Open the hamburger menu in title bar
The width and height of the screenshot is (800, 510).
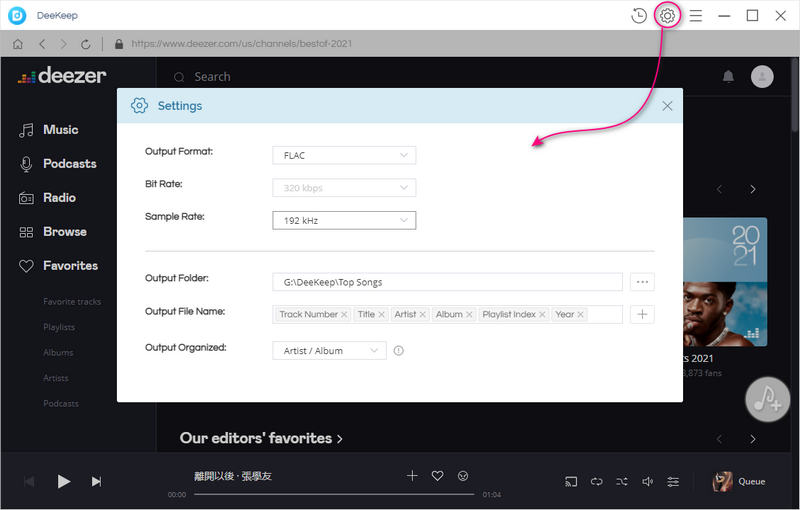coord(695,15)
